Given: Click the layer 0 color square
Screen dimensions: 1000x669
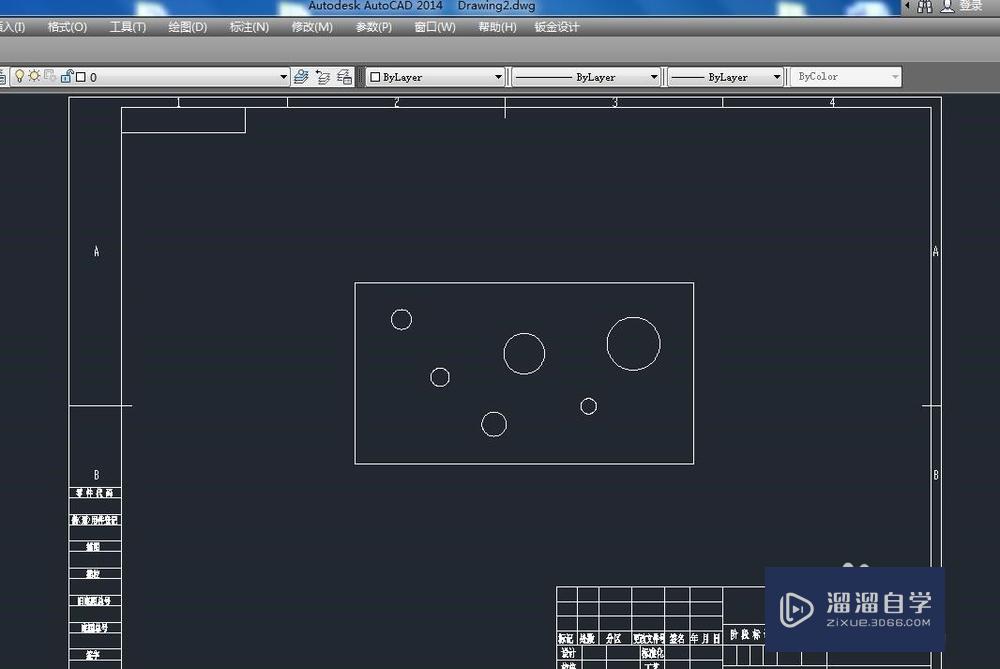Looking at the screenshot, I should point(81,77).
